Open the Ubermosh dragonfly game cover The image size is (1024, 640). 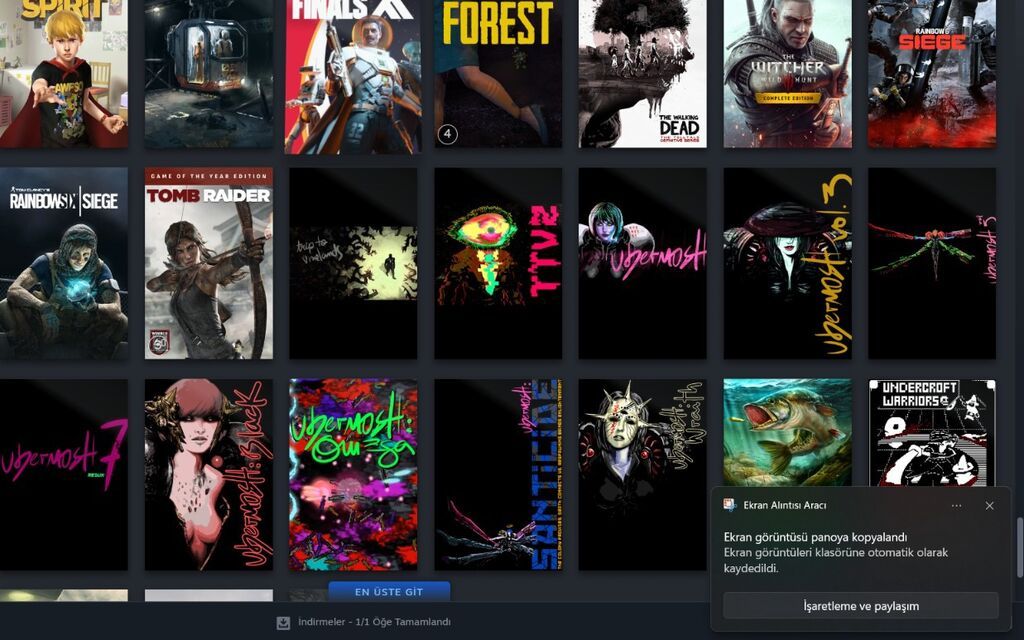coord(932,263)
